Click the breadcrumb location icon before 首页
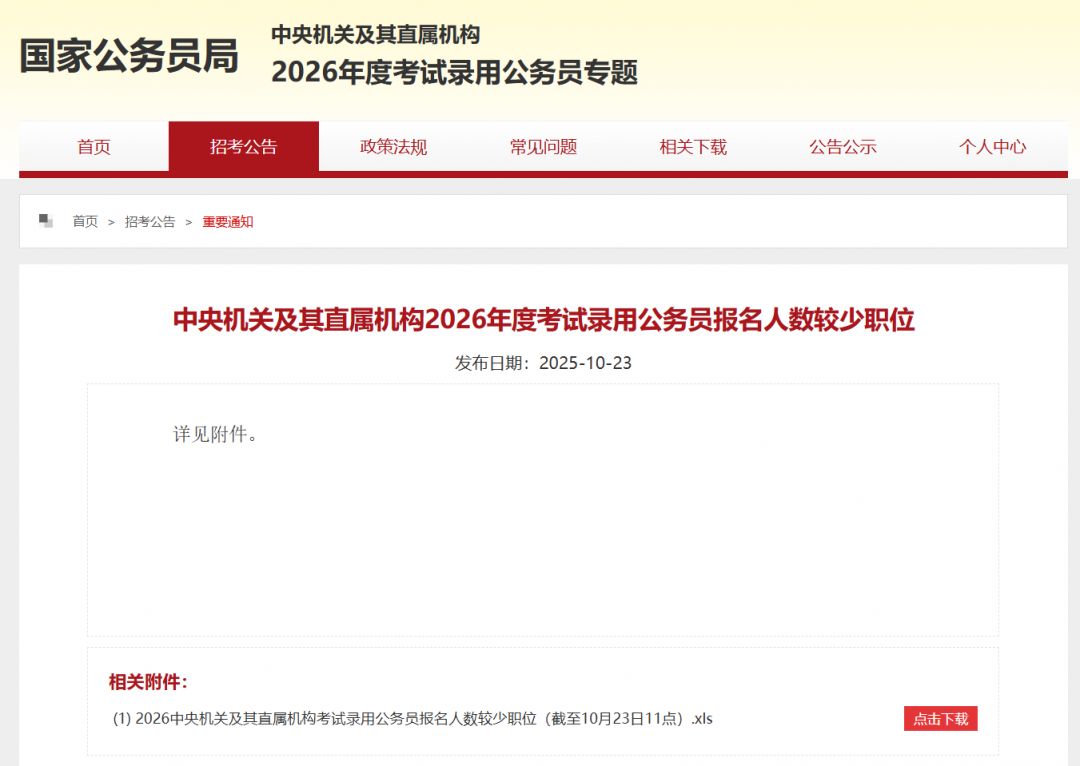 44,220
